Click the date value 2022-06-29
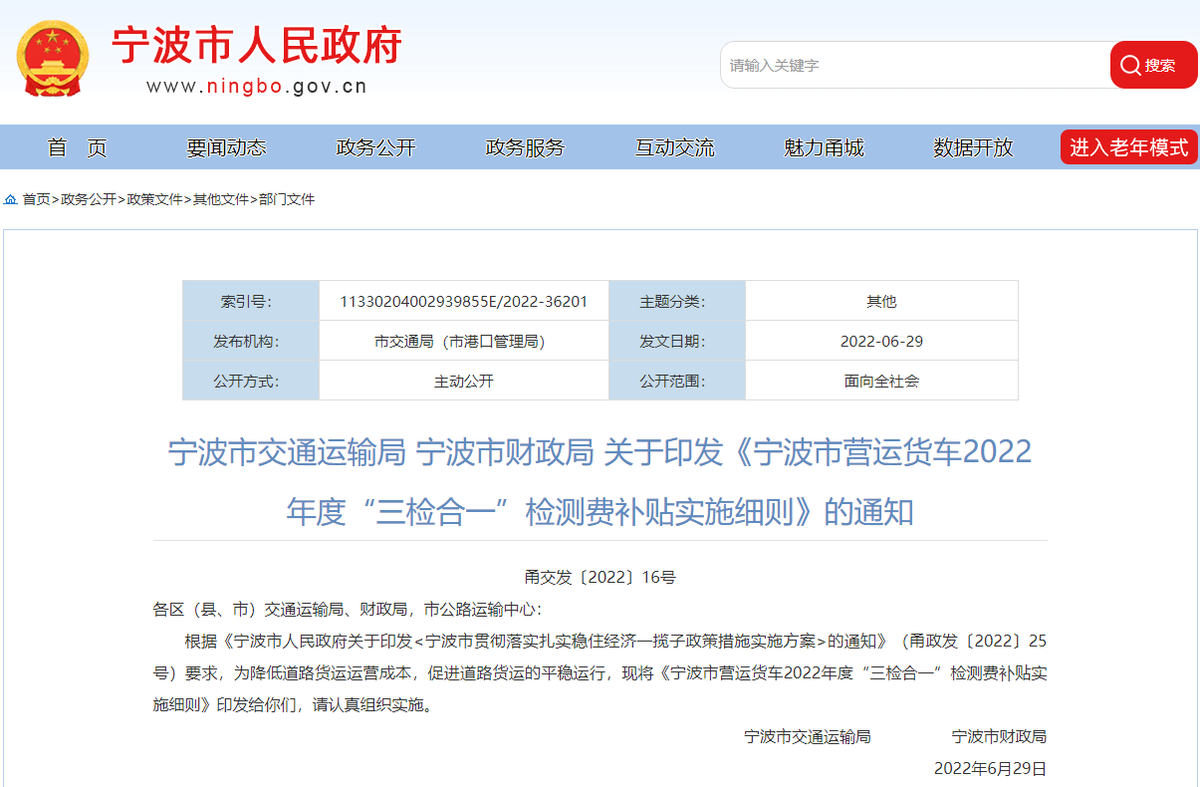1200x787 pixels. pyautogui.click(x=882, y=341)
